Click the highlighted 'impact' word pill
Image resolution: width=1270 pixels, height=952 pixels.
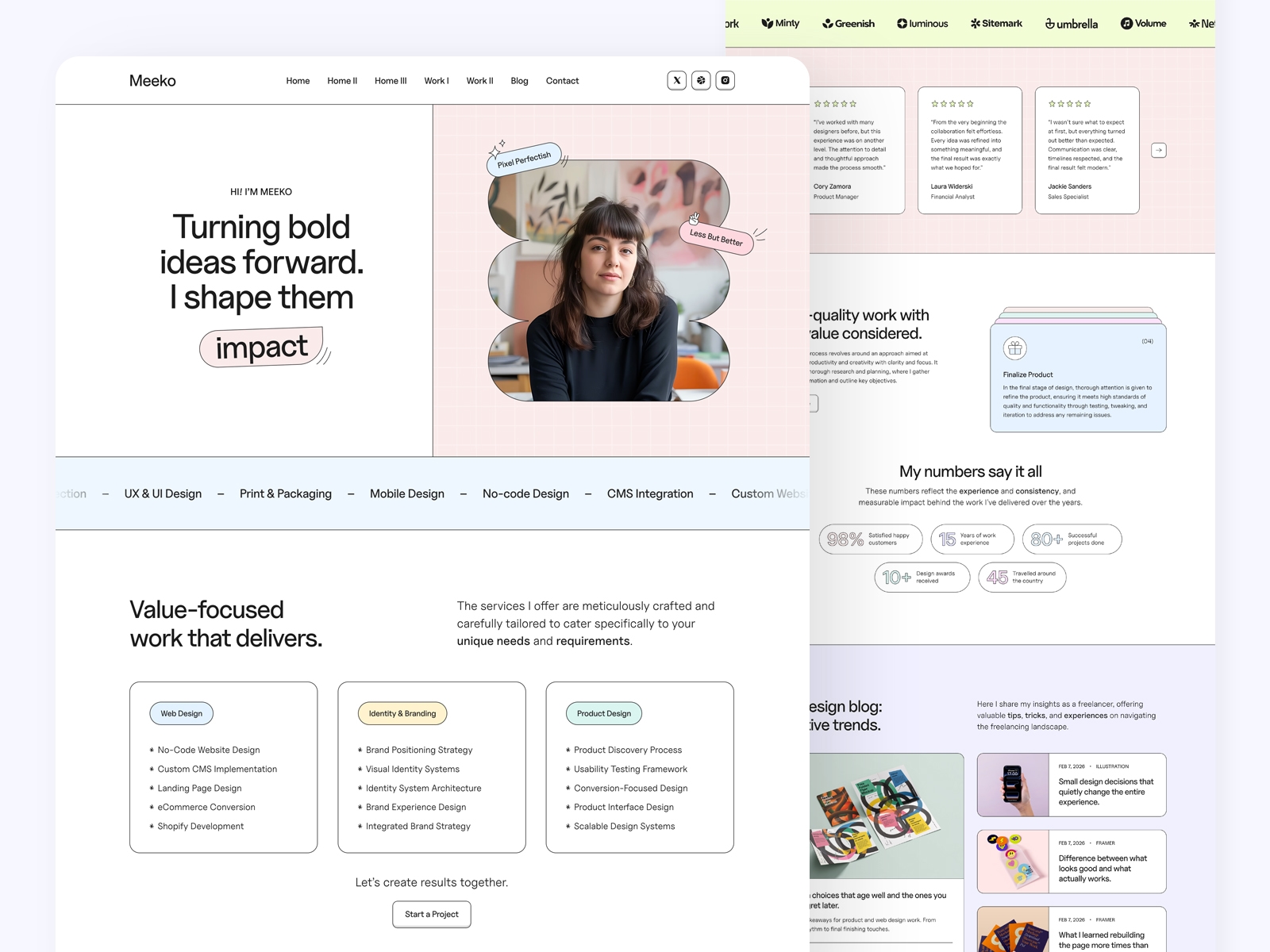coord(261,347)
